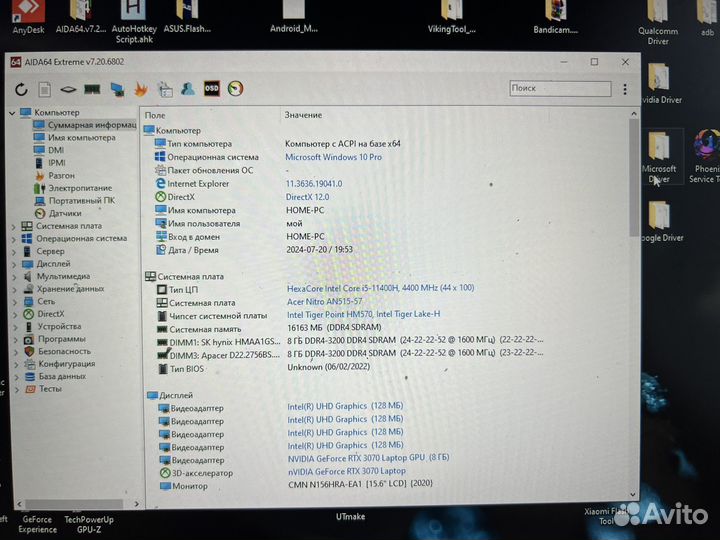Open the Phoenix Service Tool desktop icon
The image size is (720, 540).
point(705,157)
